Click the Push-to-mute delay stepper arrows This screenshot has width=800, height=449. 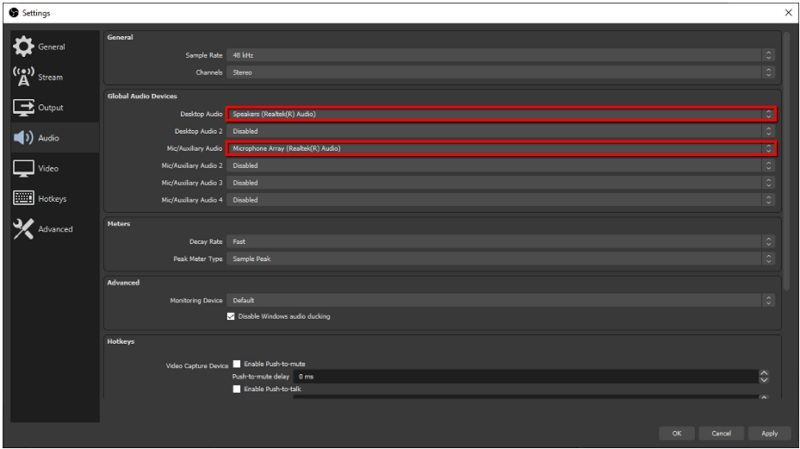click(x=764, y=377)
